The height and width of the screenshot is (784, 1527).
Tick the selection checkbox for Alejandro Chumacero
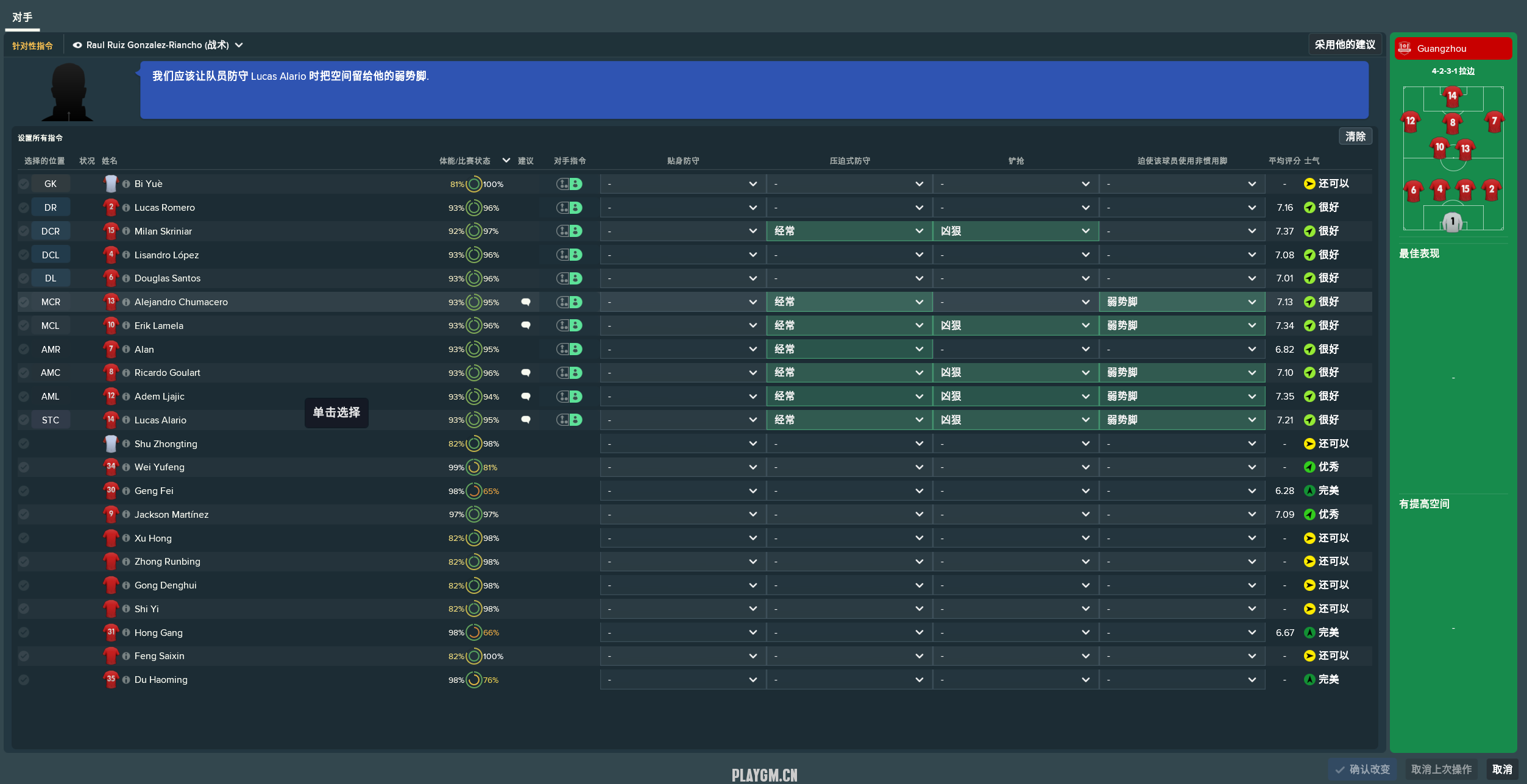pyautogui.click(x=24, y=302)
